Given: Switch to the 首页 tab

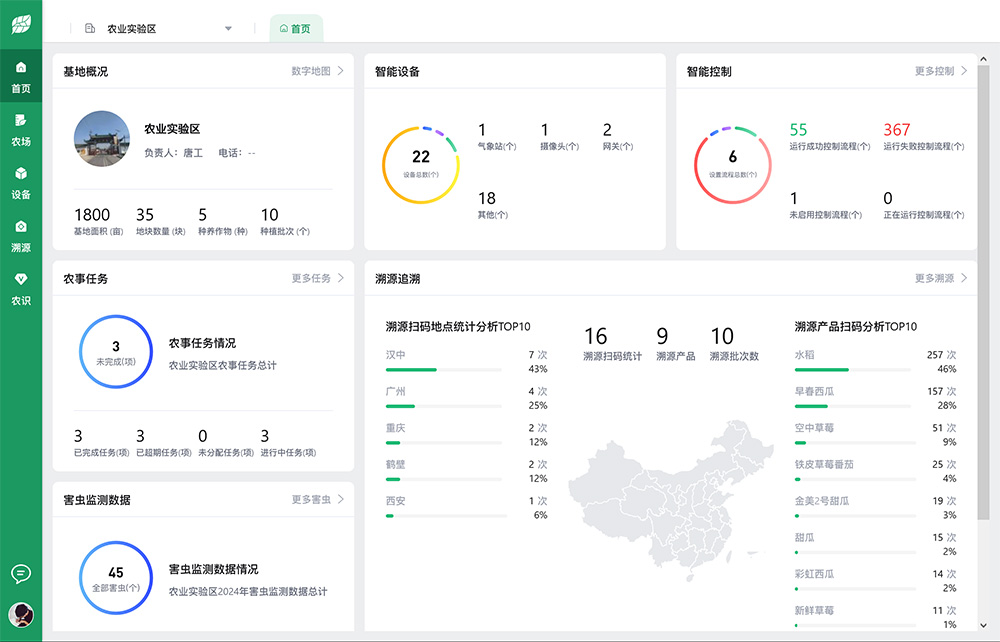Looking at the screenshot, I should (x=295, y=29).
